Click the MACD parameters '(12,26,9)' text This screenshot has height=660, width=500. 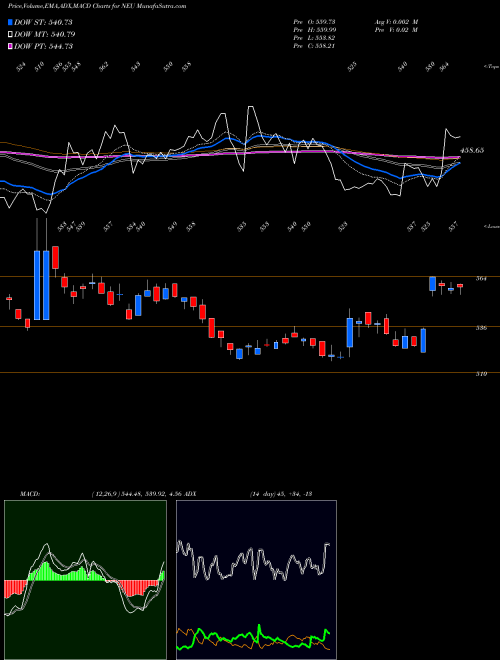(x=105, y=494)
